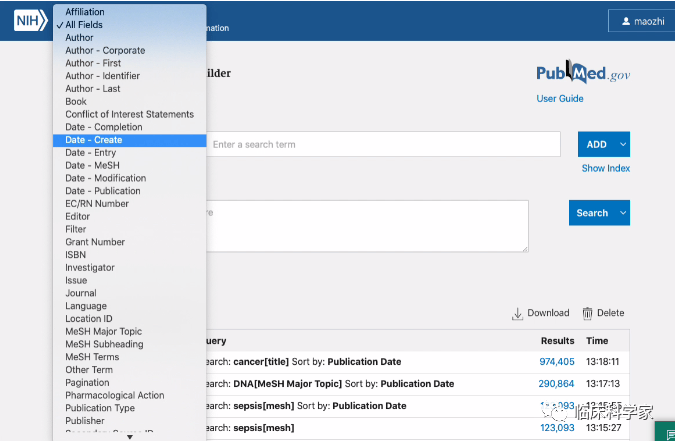This screenshot has height=441, width=675.
Task: Pick Filter from the field list
Action: [130, 229]
